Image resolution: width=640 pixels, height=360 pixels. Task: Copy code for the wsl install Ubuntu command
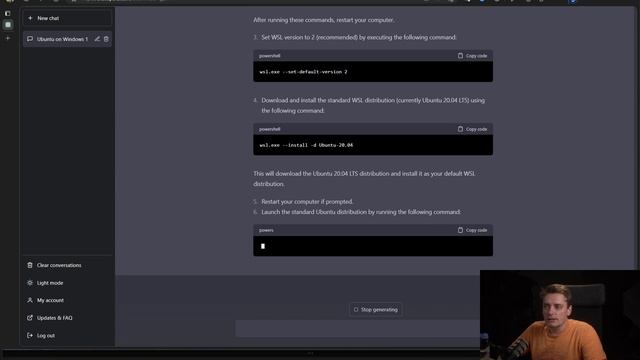(472, 129)
